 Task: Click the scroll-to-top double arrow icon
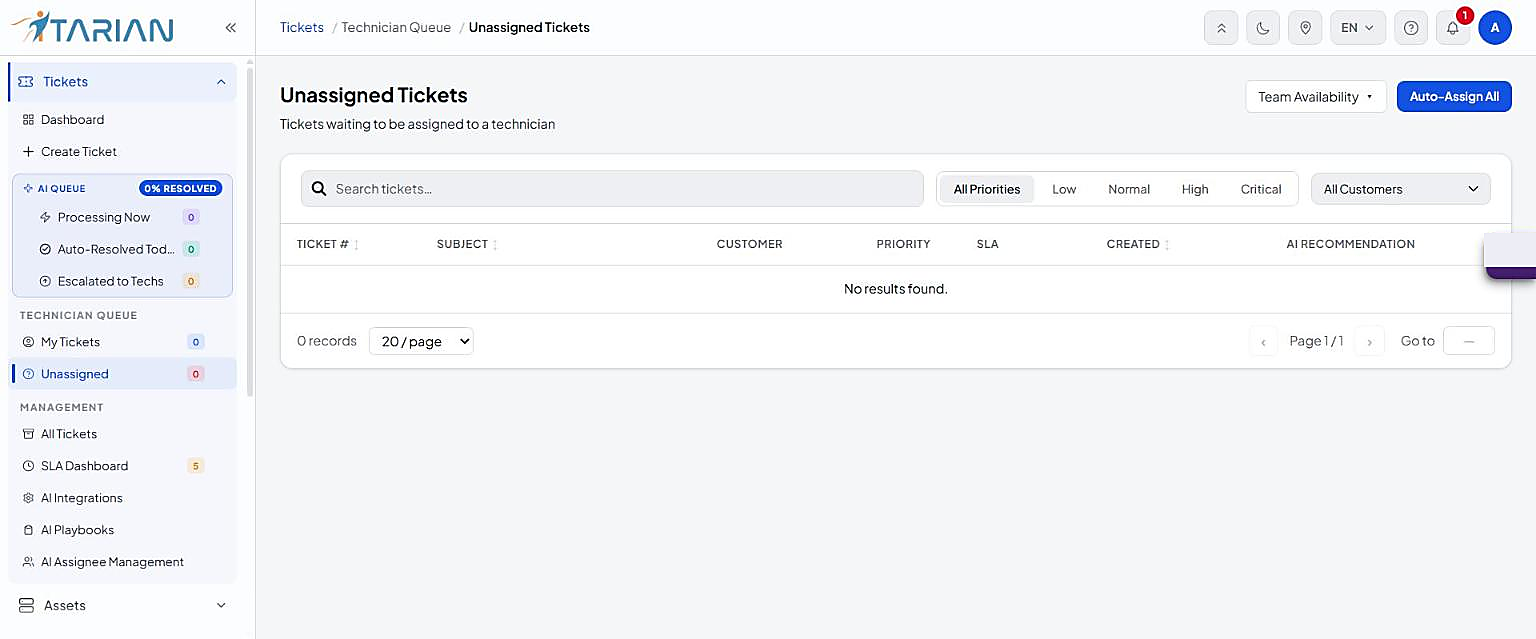1221,28
